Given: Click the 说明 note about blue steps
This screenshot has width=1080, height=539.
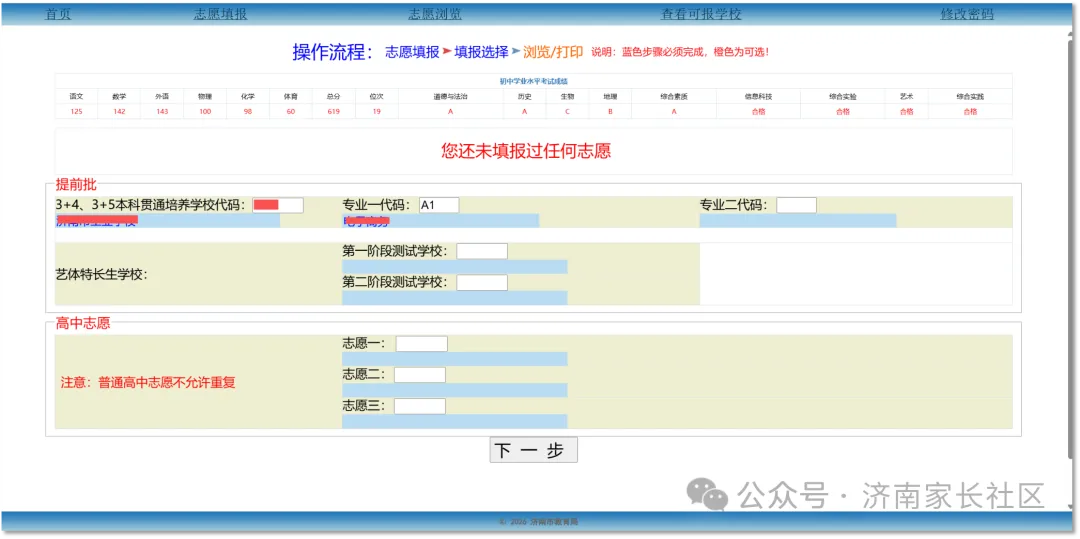Looking at the screenshot, I should point(681,52).
